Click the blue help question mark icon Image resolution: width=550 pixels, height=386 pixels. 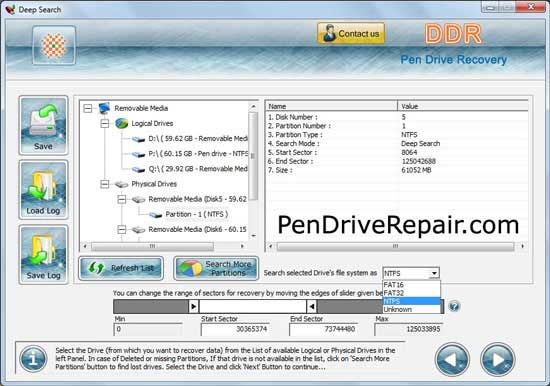(454, 306)
